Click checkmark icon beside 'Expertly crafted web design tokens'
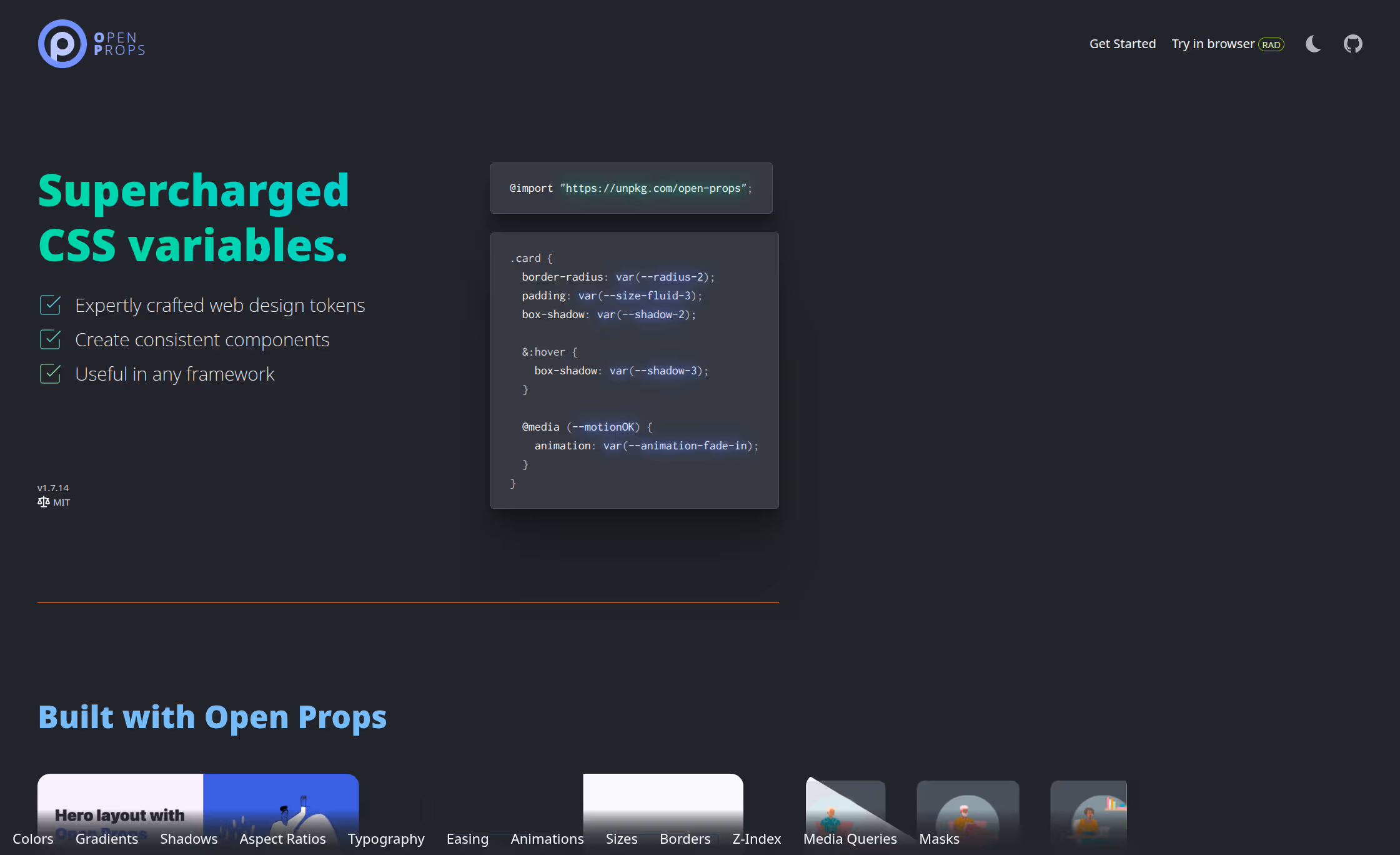The height and width of the screenshot is (855, 1400). (50, 305)
